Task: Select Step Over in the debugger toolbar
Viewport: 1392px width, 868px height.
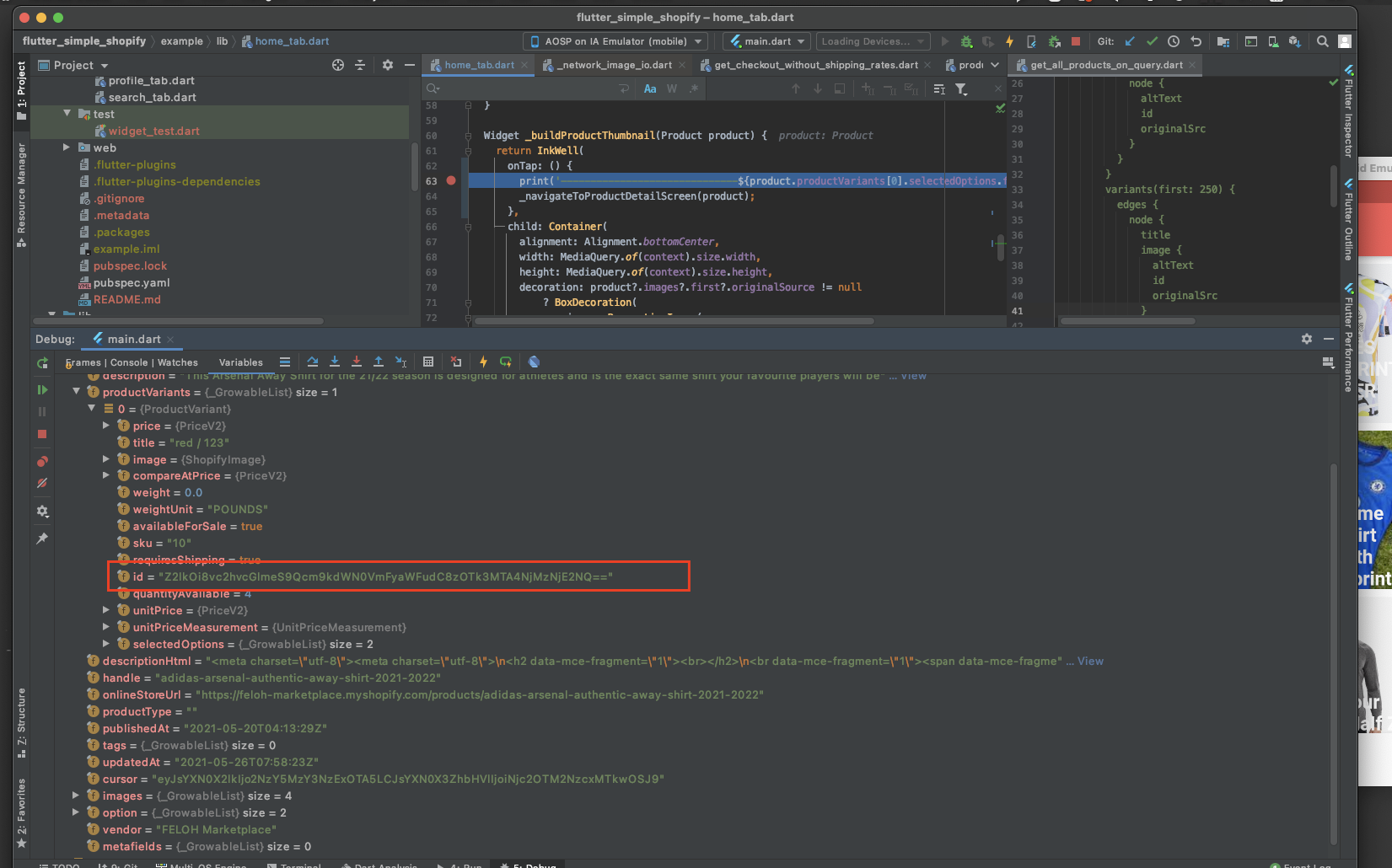Action: pos(313,362)
